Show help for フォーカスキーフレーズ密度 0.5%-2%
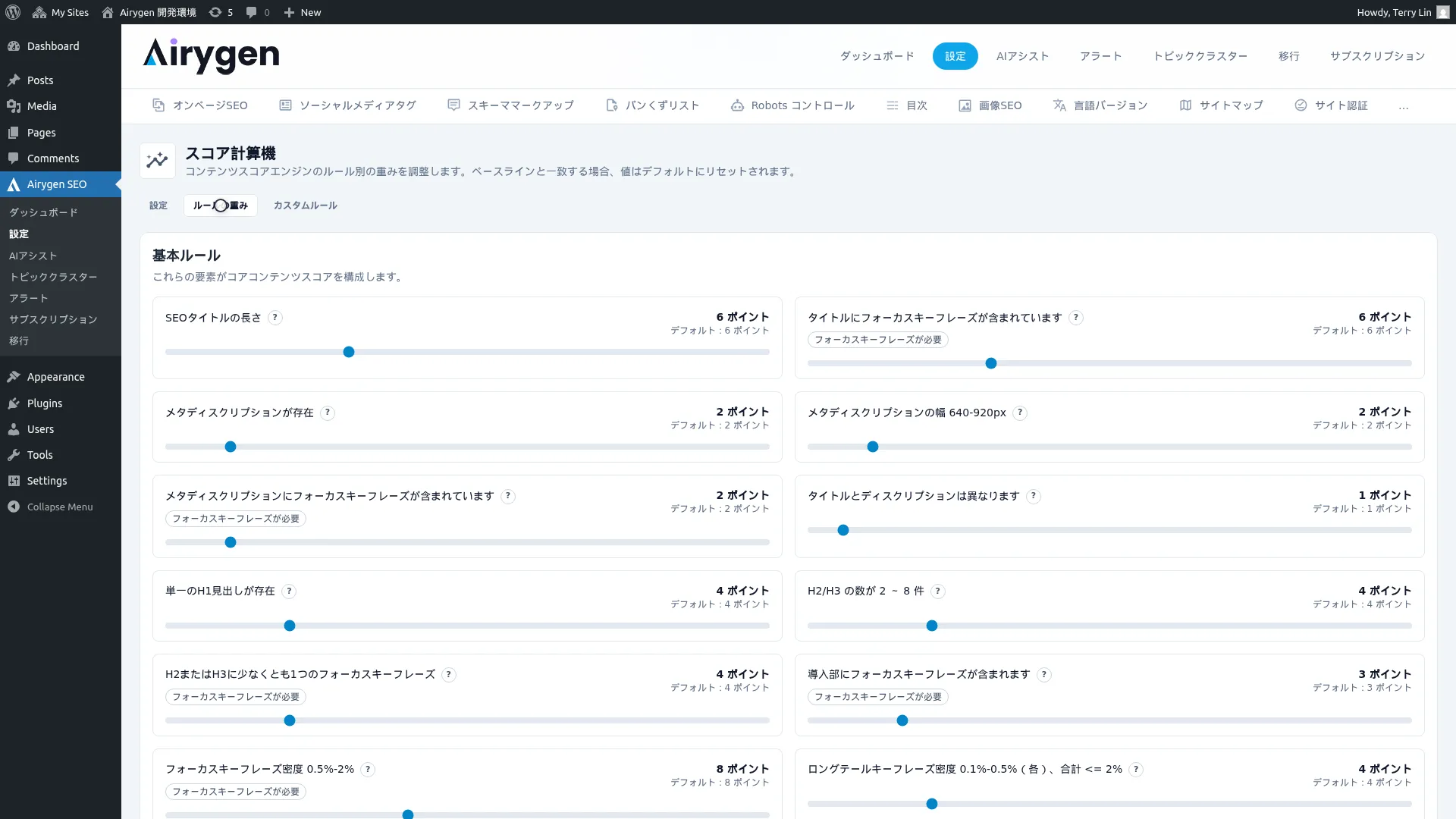The height and width of the screenshot is (819, 1456). click(x=368, y=769)
